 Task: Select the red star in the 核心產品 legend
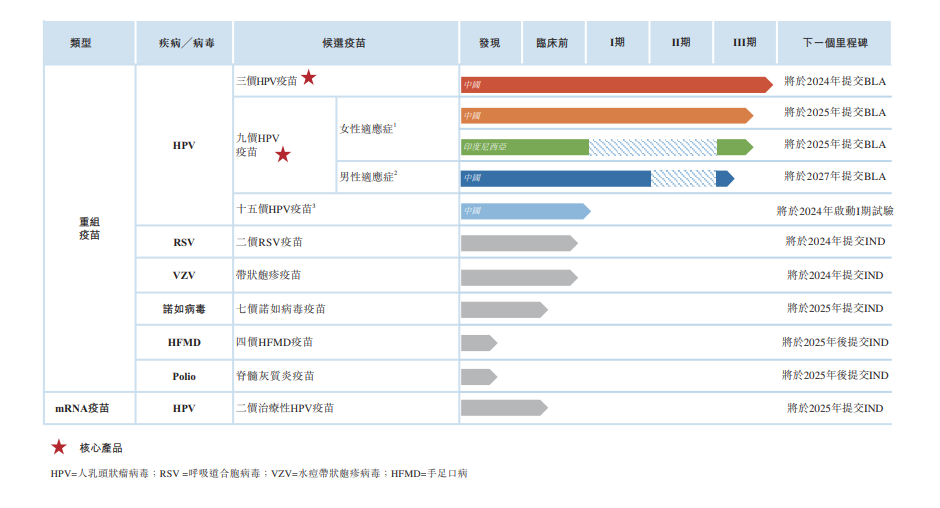pyautogui.click(x=59, y=447)
